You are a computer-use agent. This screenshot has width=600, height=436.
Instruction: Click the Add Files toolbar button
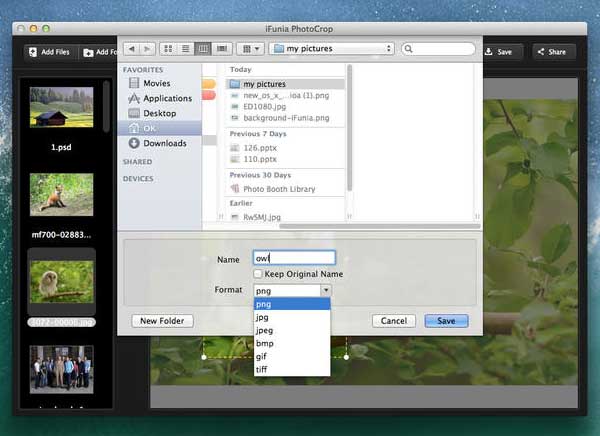click(50, 52)
